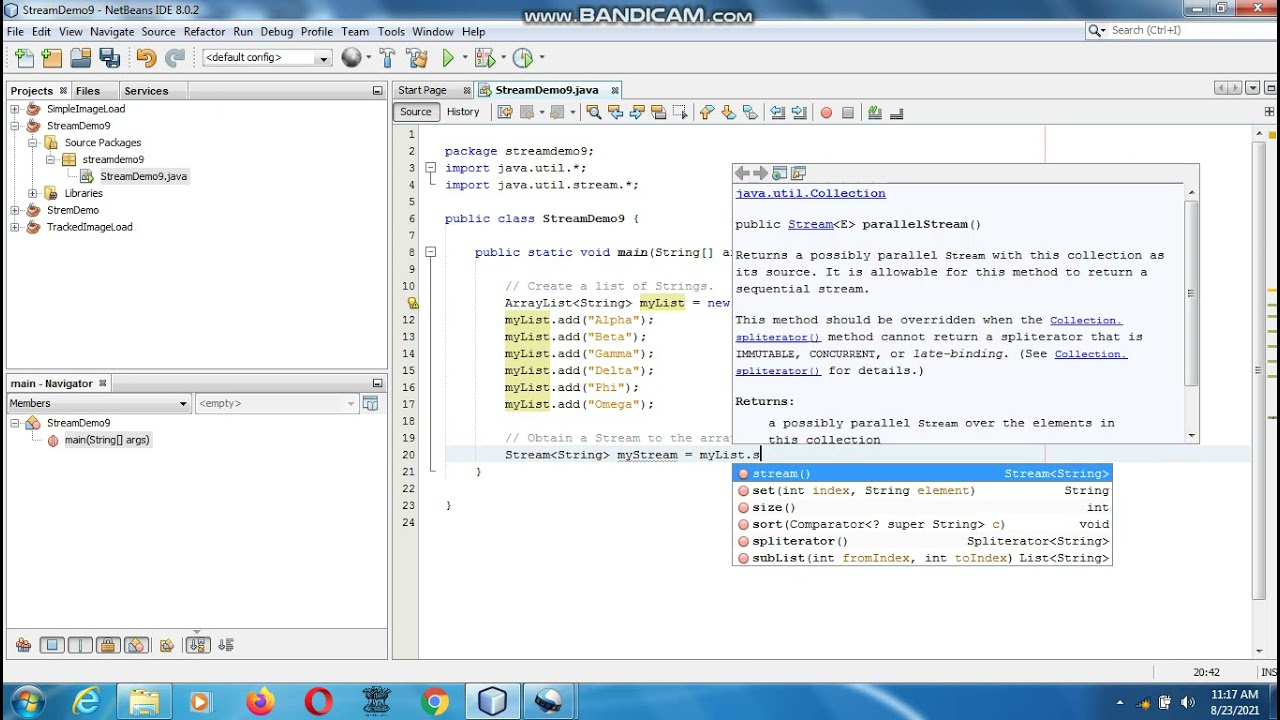
Task: Click the Start Macro Recording red icon
Action: [826, 113]
